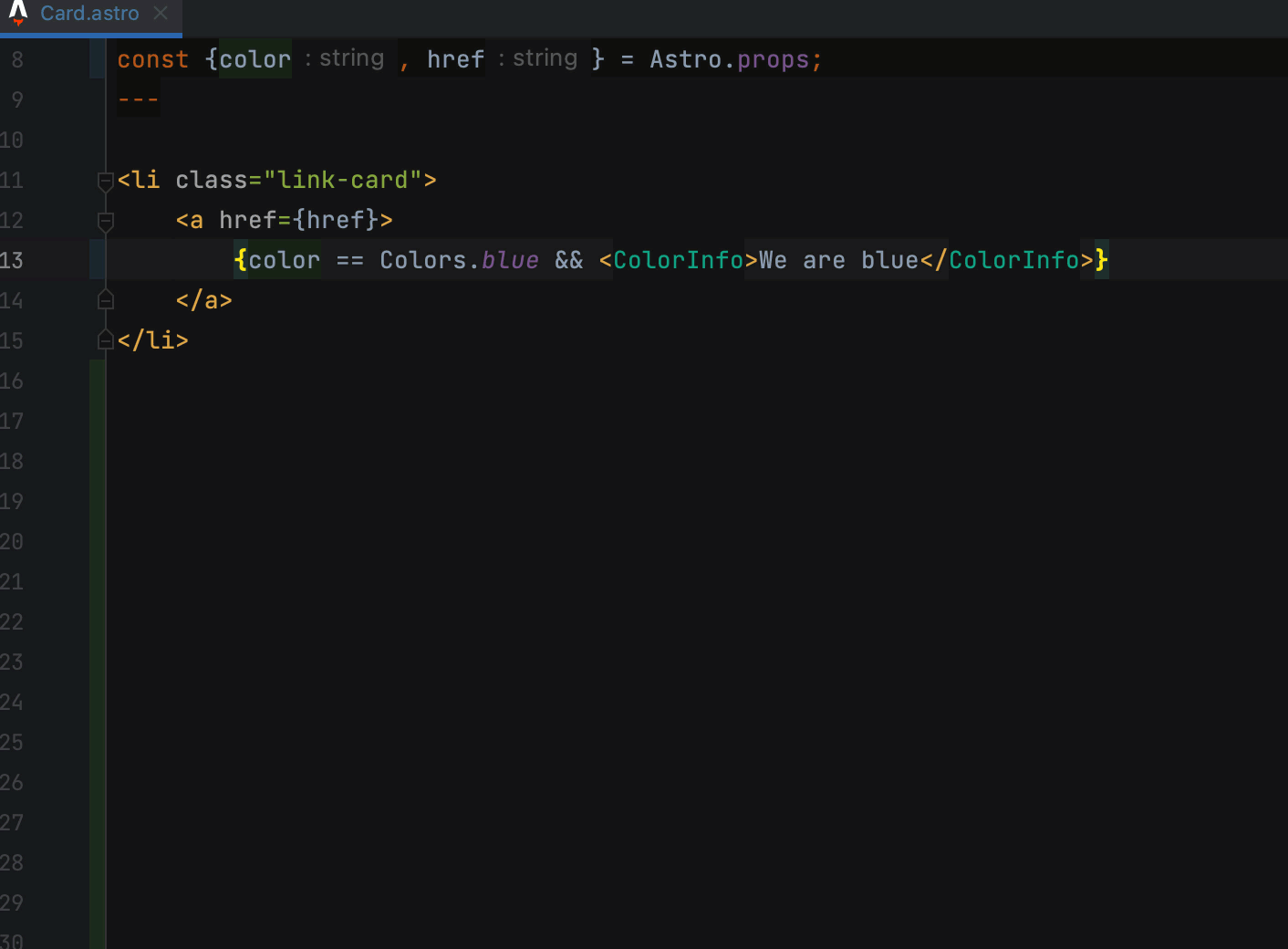Switch to the Card.astro editor tab
This screenshot has height=949, width=1288.
(x=88, y=14)
